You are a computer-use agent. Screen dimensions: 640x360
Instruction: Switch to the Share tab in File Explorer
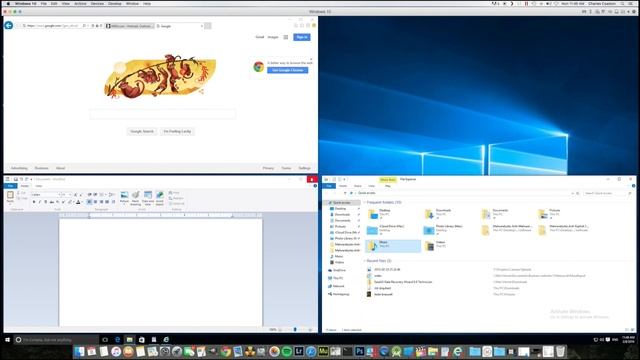pyautogui.click(x=358, y=186)
